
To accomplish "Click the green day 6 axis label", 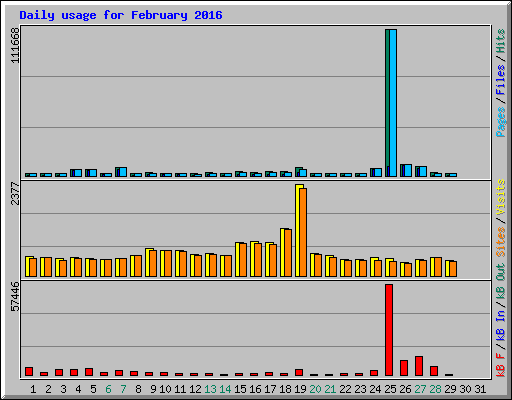I will click(x=108, y=389).
